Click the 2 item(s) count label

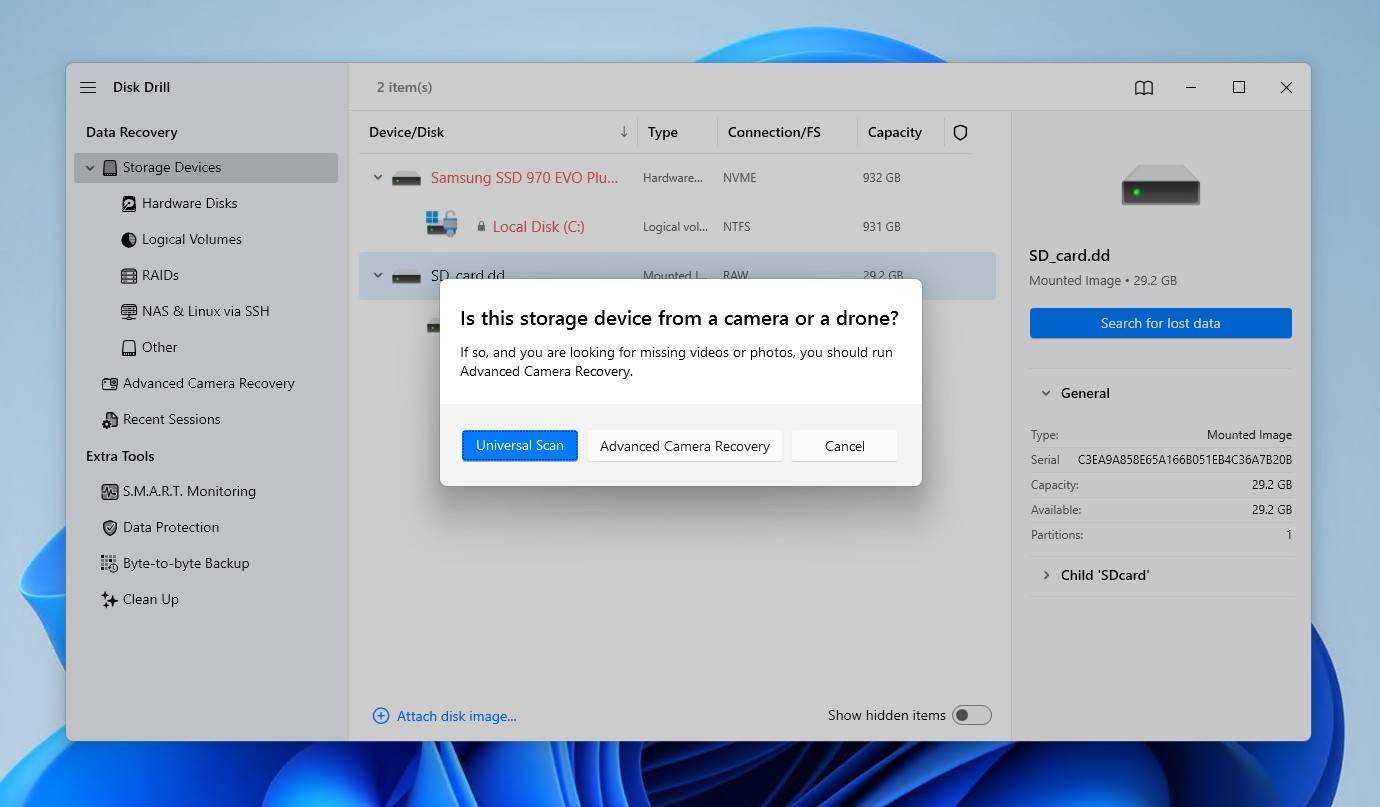[405, 88]
